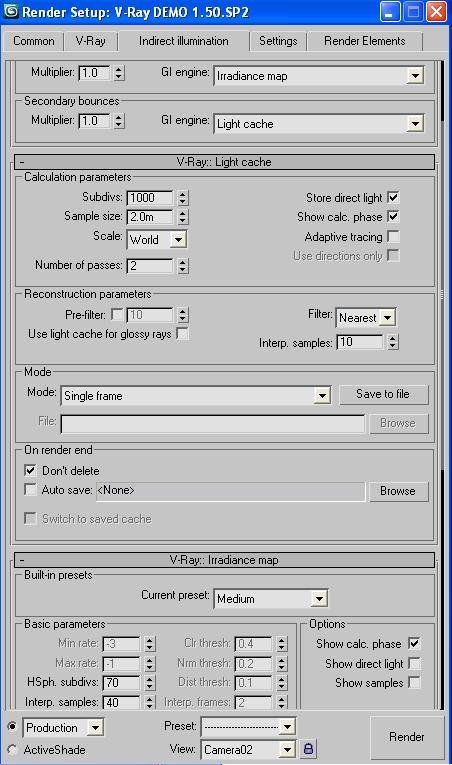Click the Subdivs spinner arrows
This screenshot has width=452, height=765.
pyautogui.click(x=183, y=198)
